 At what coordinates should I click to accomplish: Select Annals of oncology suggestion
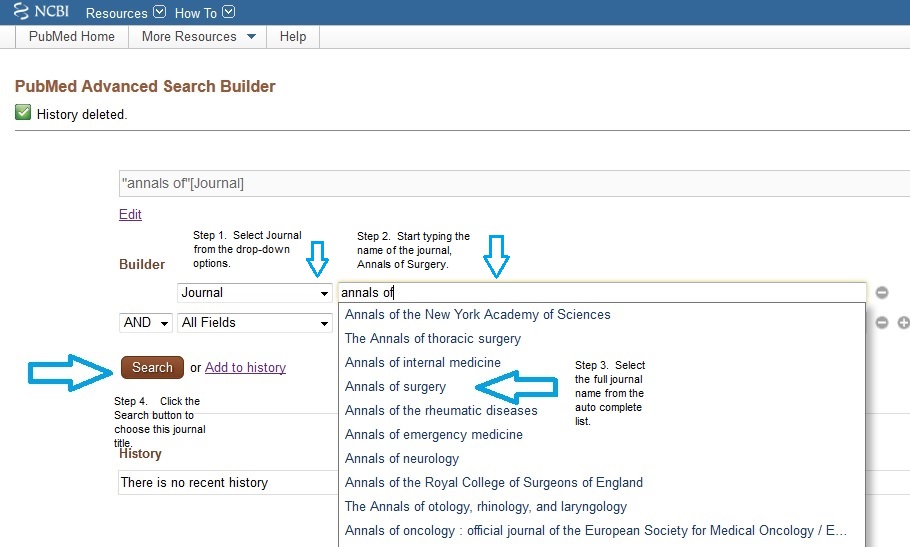[602, 530]
